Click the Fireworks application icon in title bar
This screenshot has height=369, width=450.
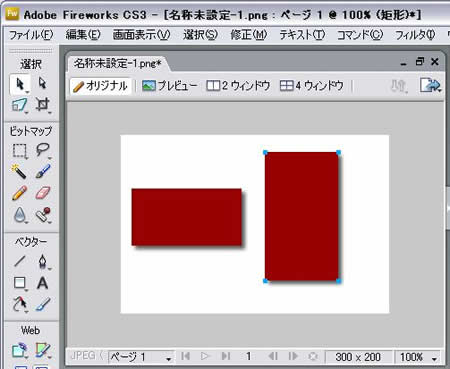(x=12, y=14)
